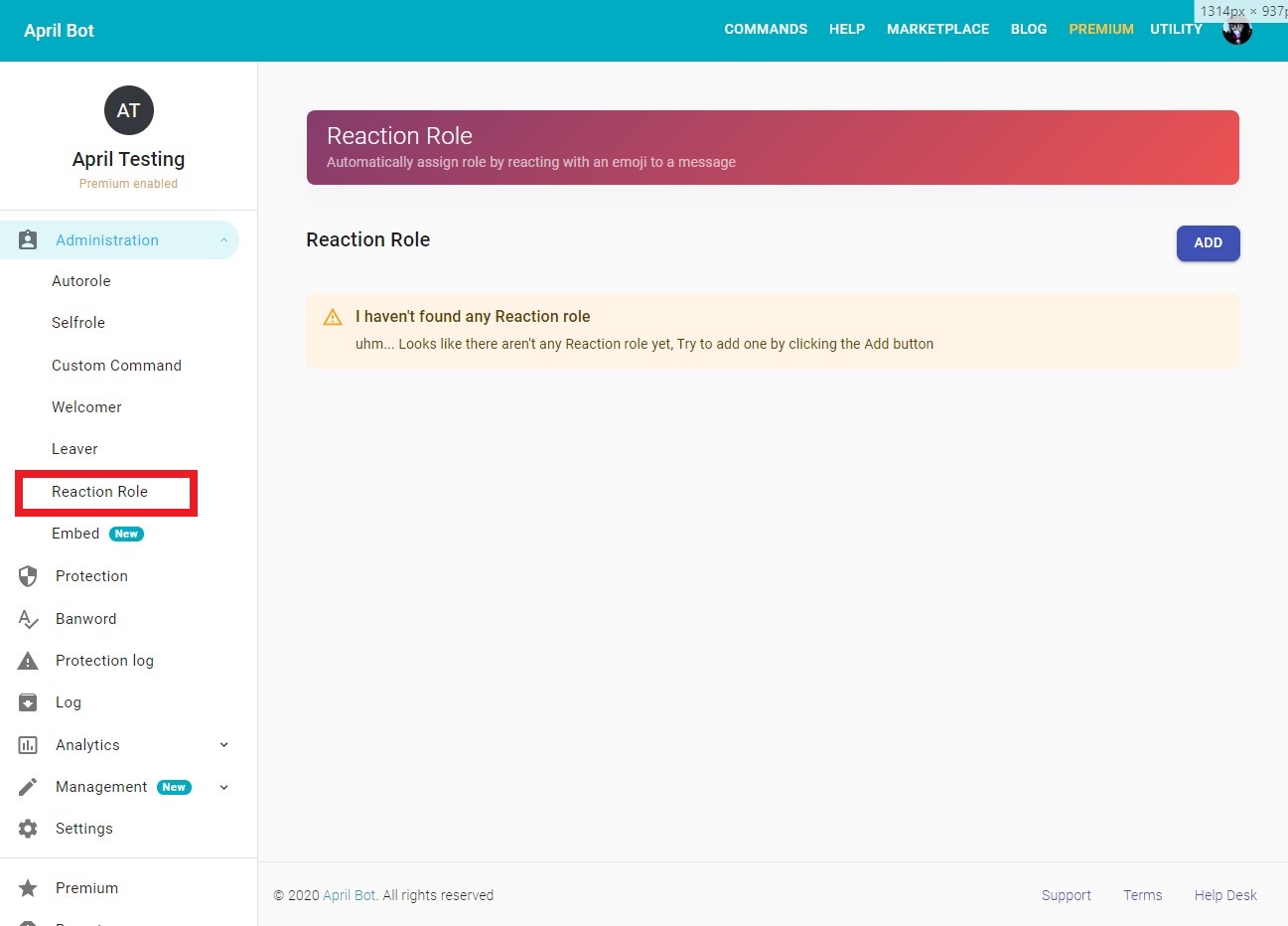The height and width of the screenshot is (926, 1288).
Task: Click the 'I haven't found any Reaction role' message
Action: [x=473, y=317]
